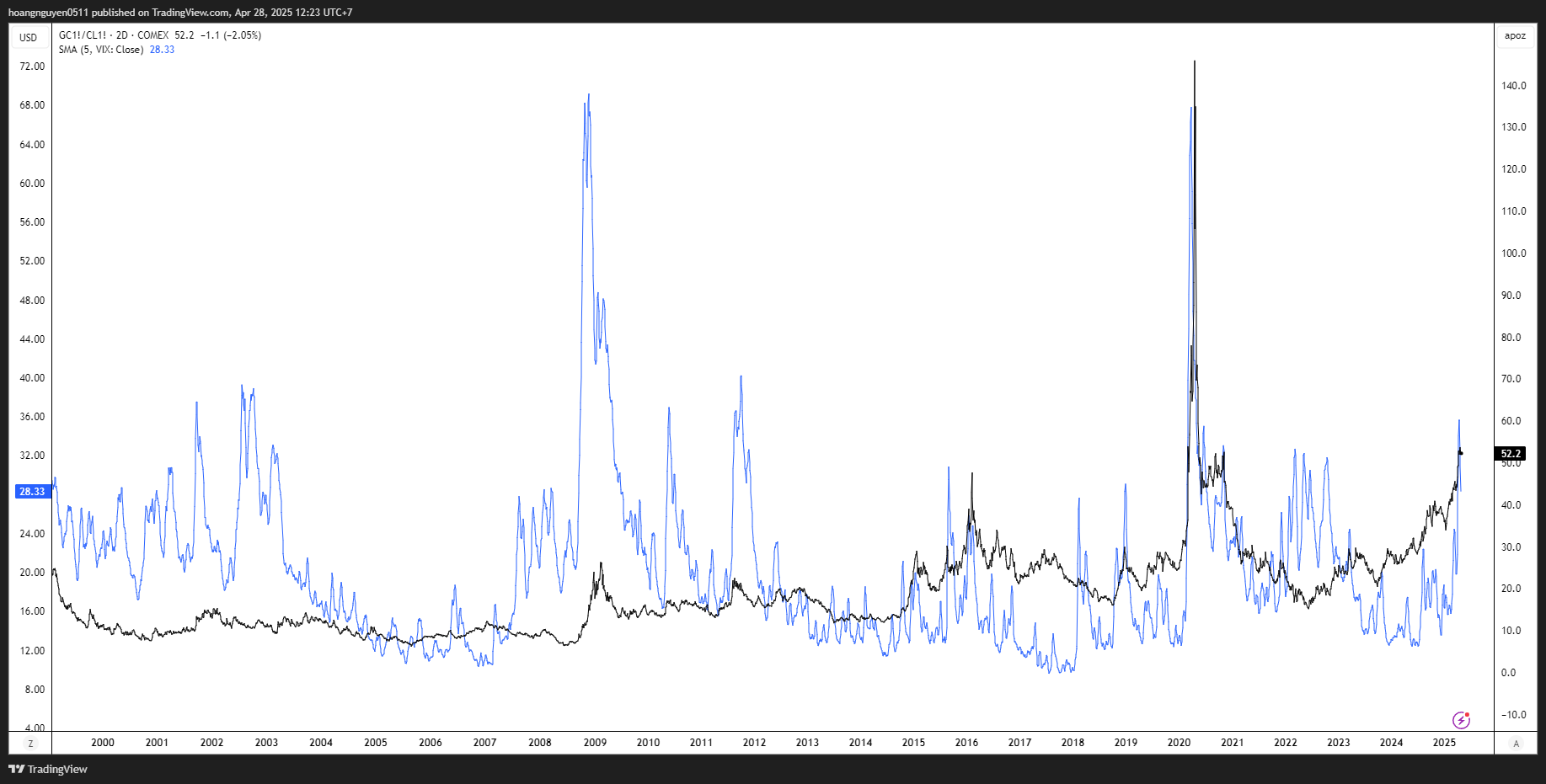
Task: Click the 2003 year label
Action: pyautogui.click(x=266, y=743)
